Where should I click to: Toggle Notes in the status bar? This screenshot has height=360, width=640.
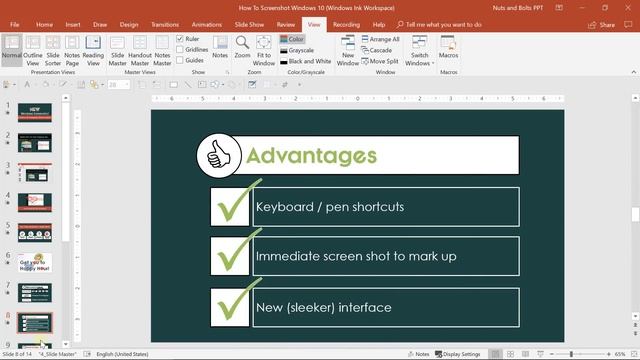(418, 354)
